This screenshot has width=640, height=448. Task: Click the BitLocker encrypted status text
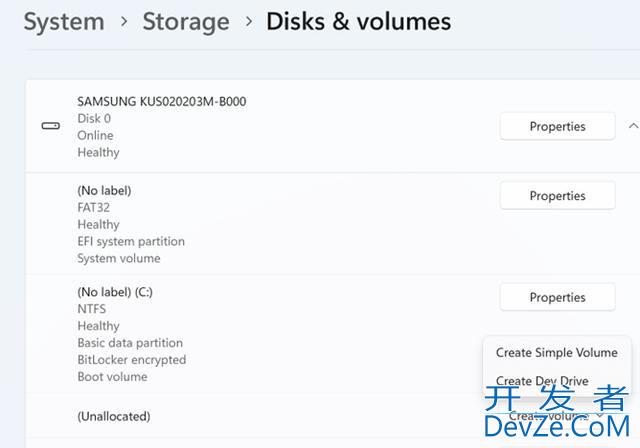(132, 360)
